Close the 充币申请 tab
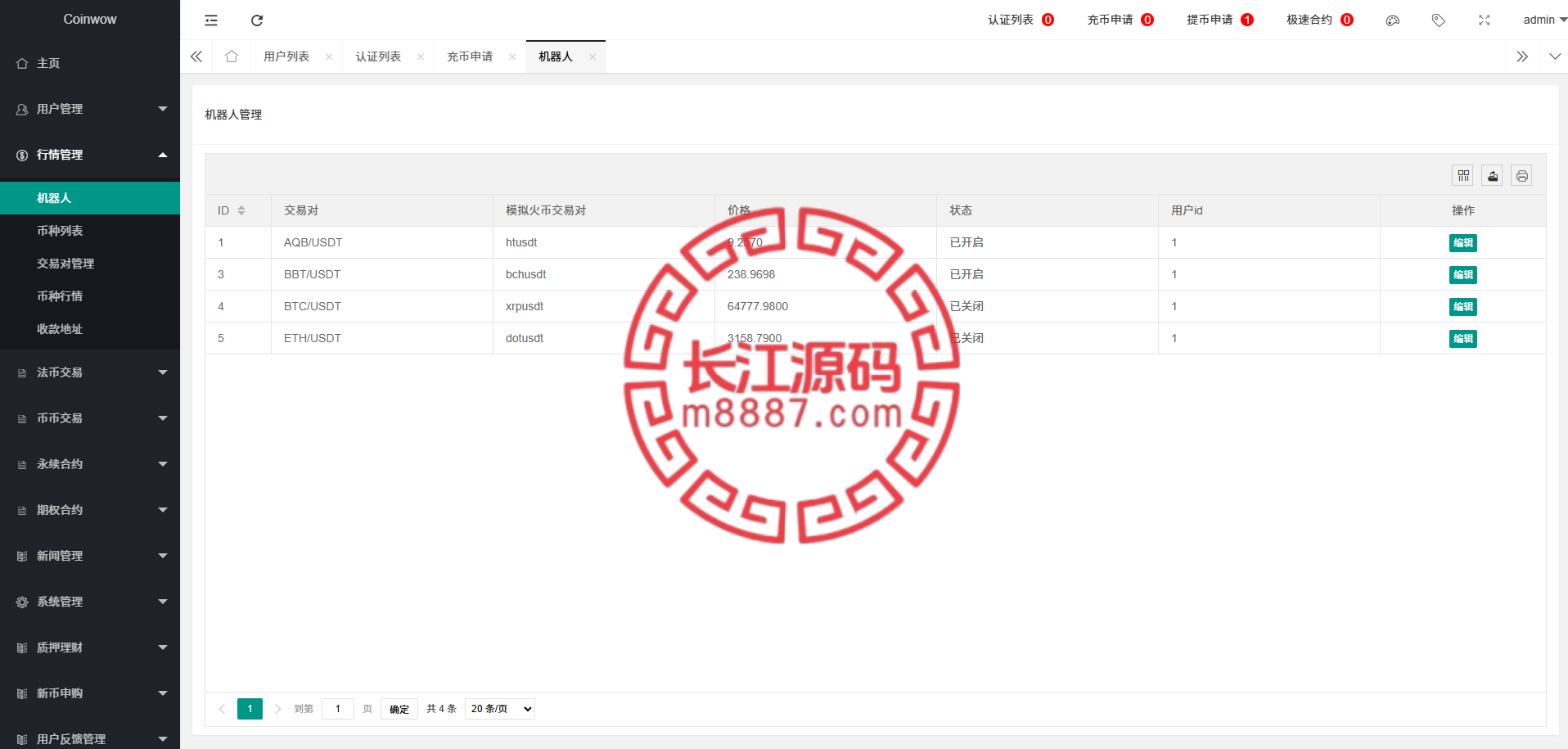 pos(512,56)
